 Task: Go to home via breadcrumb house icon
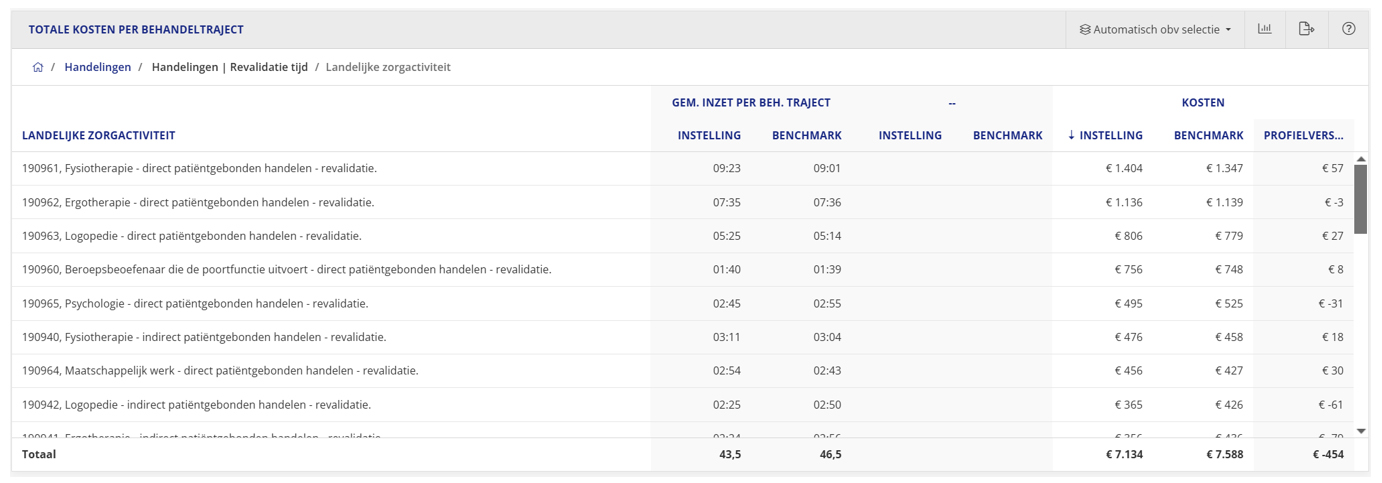coord(38,67)
